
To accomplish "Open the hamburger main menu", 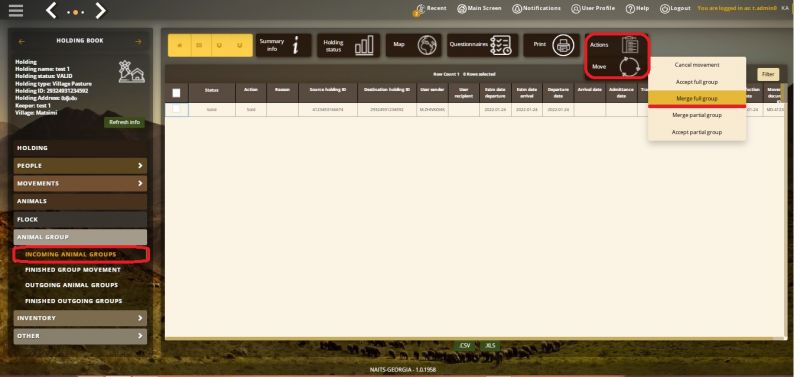I will pos(16,11).
